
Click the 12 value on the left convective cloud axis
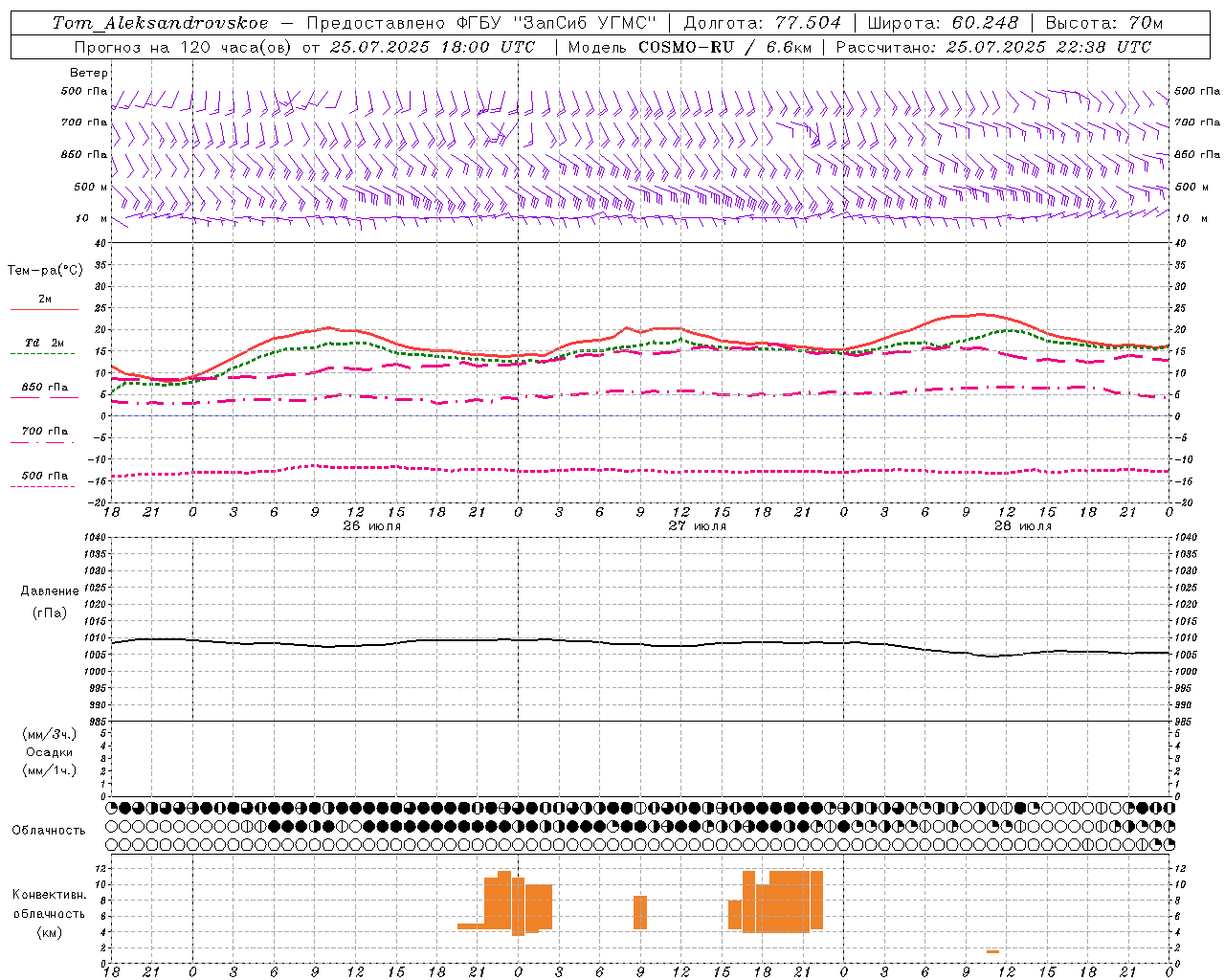point(101,868)
